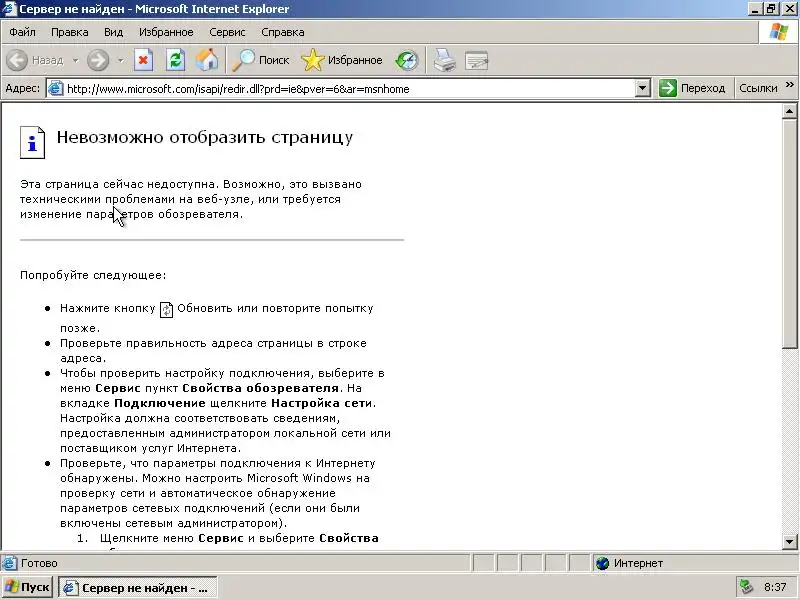Expand the address bar dropdown list
The image size is (800, 600).
coord(642,88)
